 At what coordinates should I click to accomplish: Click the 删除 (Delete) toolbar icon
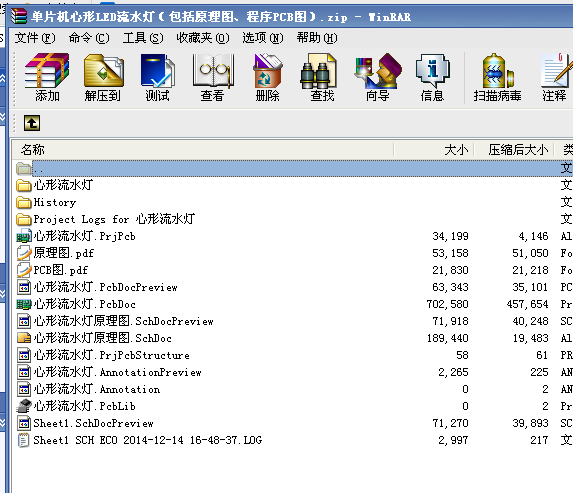(x=267, y=77)
